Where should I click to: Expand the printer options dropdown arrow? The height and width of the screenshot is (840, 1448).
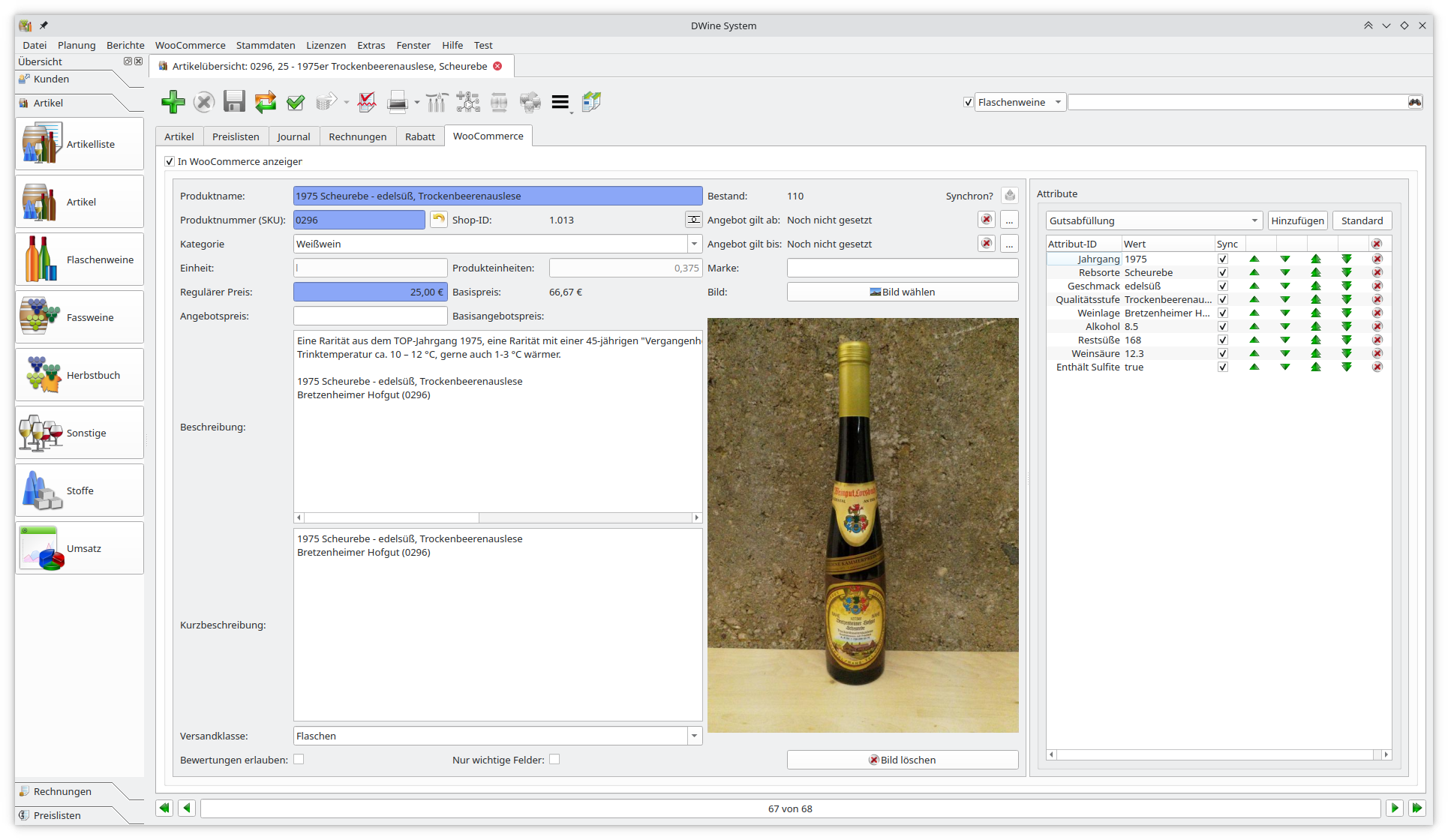click(417, 103)
